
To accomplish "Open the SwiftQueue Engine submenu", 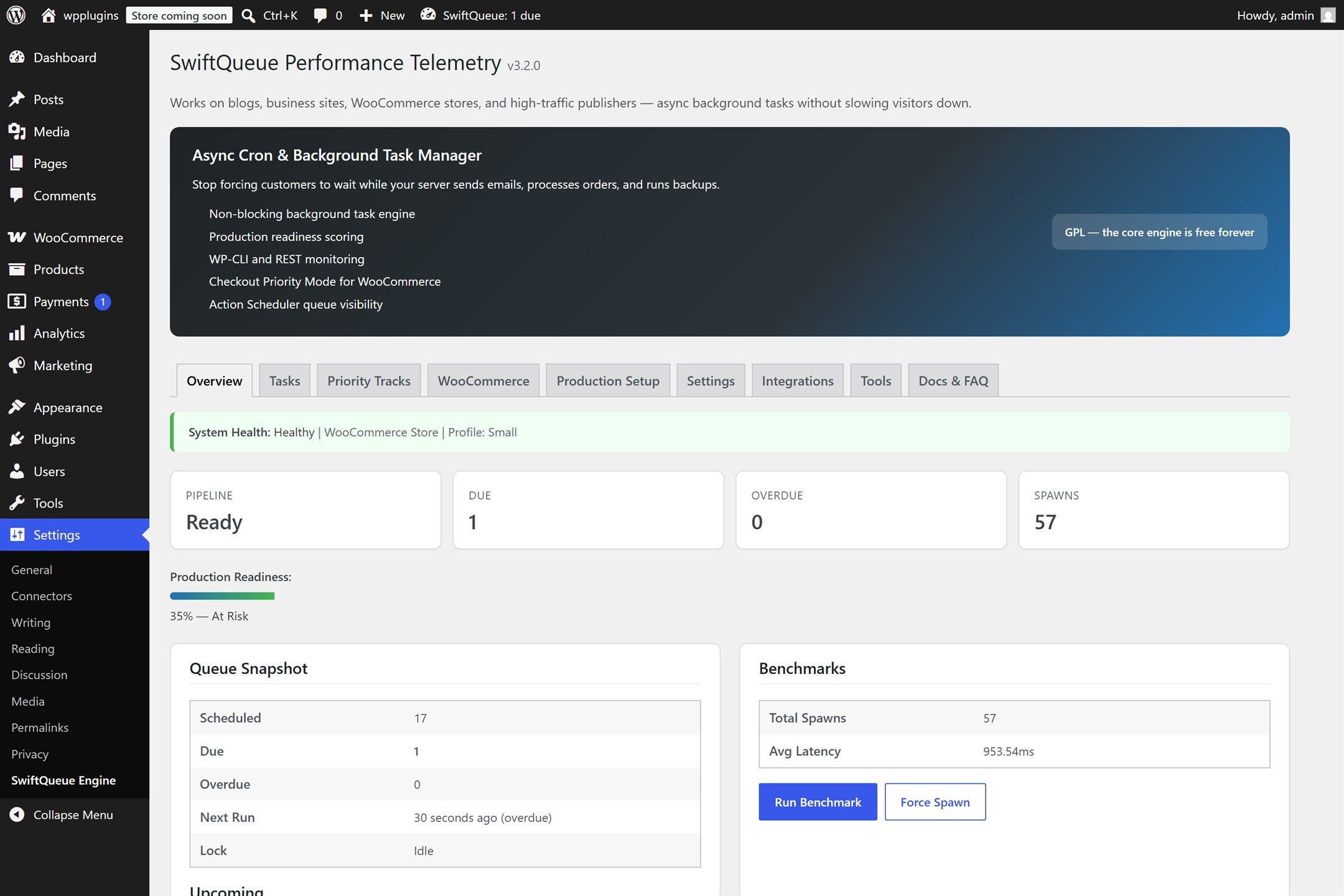I will 63,780.
